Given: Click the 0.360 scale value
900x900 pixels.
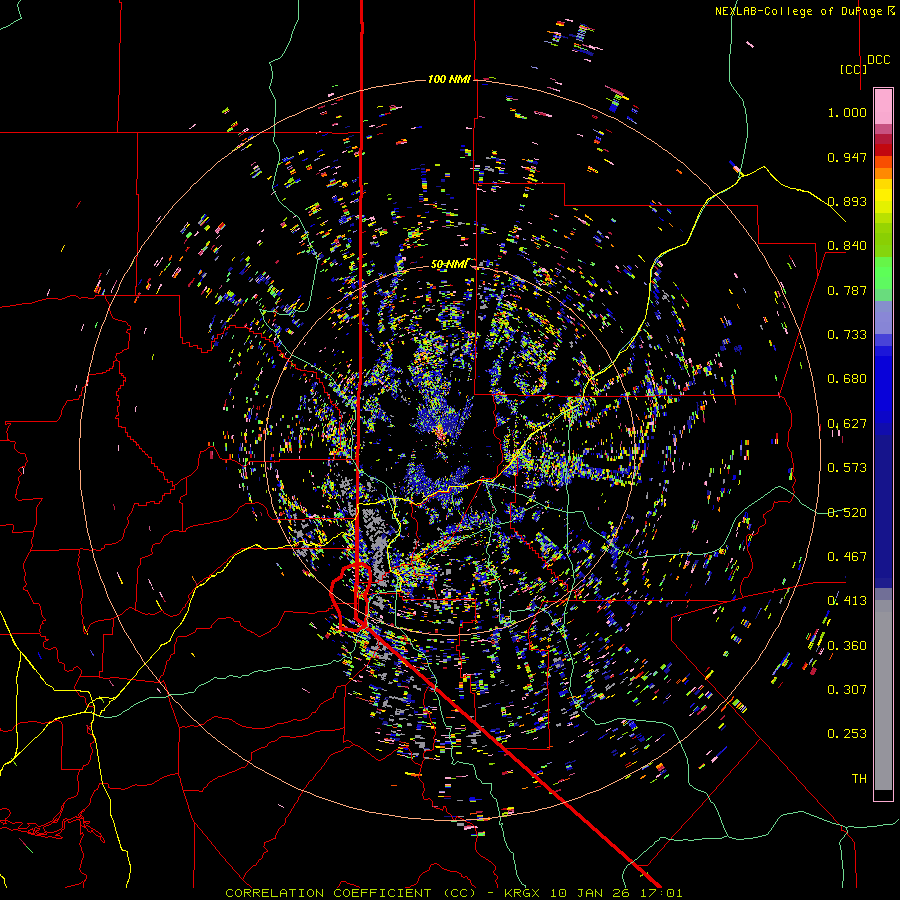Looking at the screenshot, I should pyautogui.click(x=847, y=646).
